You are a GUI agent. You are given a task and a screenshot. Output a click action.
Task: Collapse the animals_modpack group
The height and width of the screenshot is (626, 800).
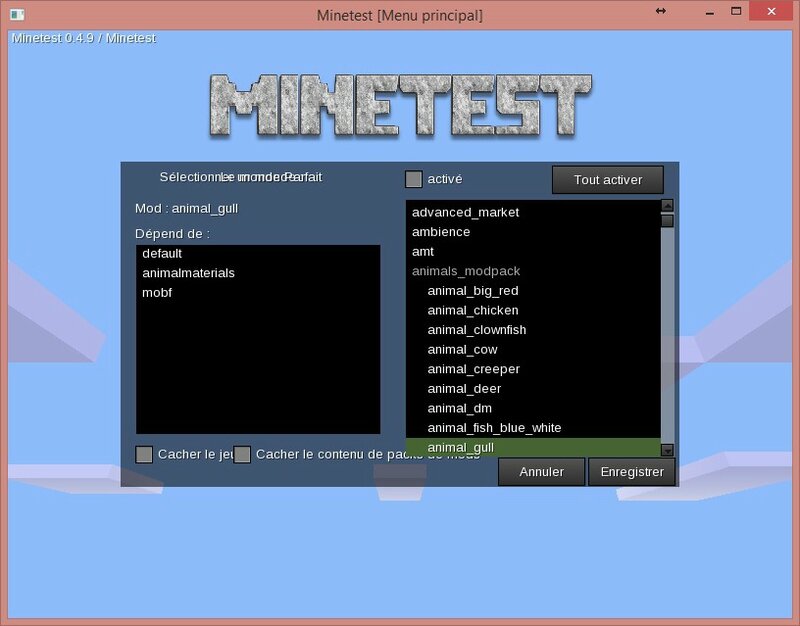pos(466,271)
